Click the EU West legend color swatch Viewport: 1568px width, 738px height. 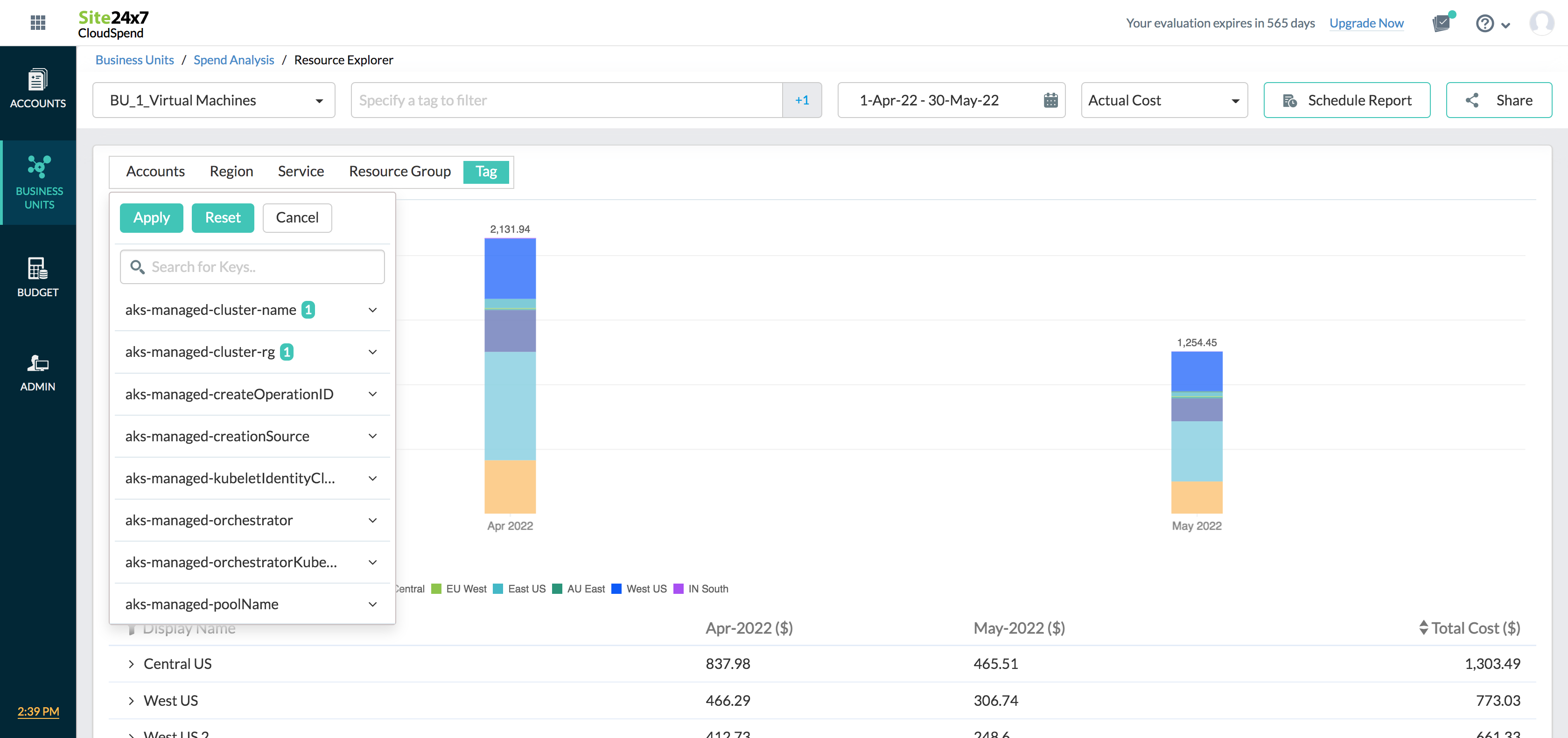tap(436, 588)
